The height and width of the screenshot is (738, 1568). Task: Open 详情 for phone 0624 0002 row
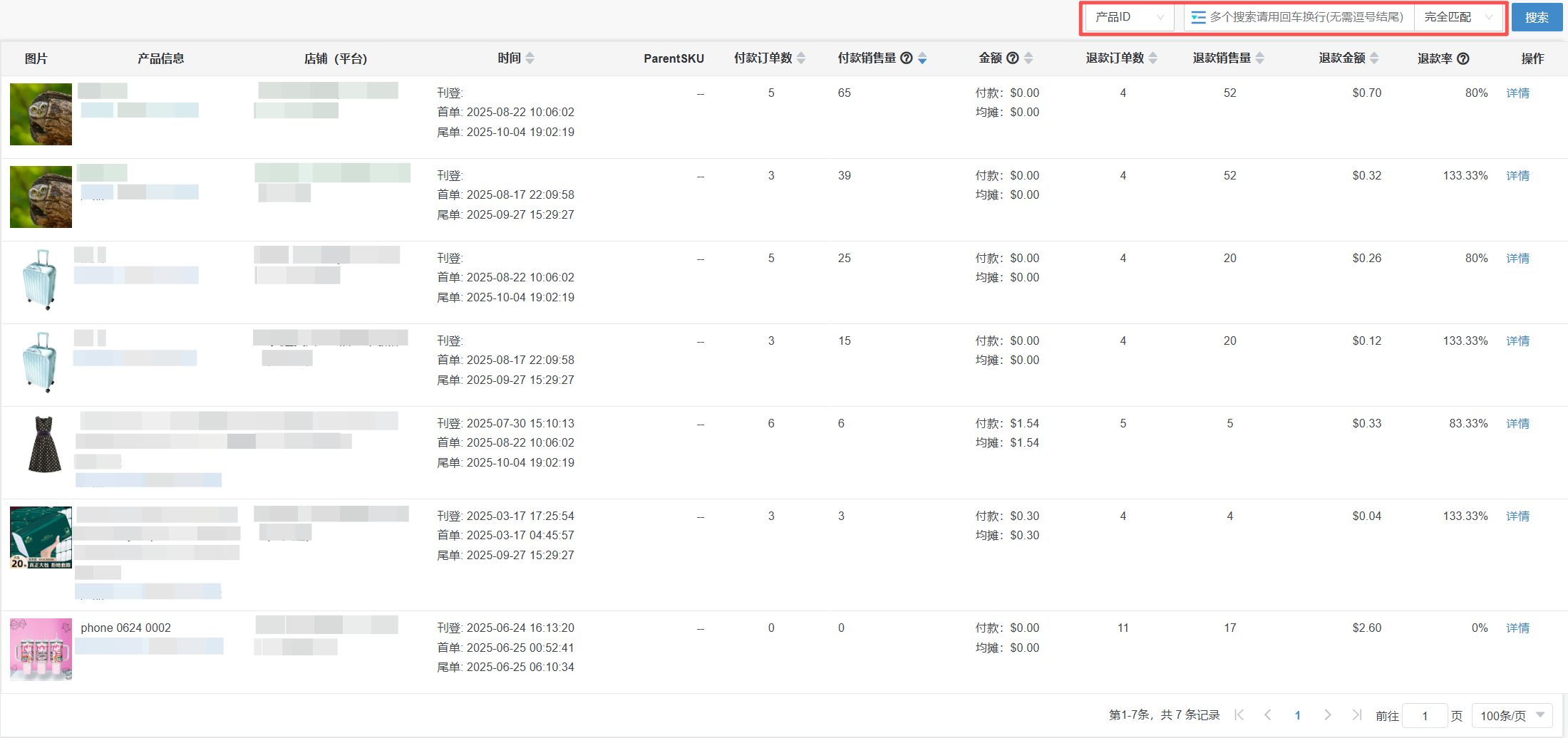coord(1517,628)
